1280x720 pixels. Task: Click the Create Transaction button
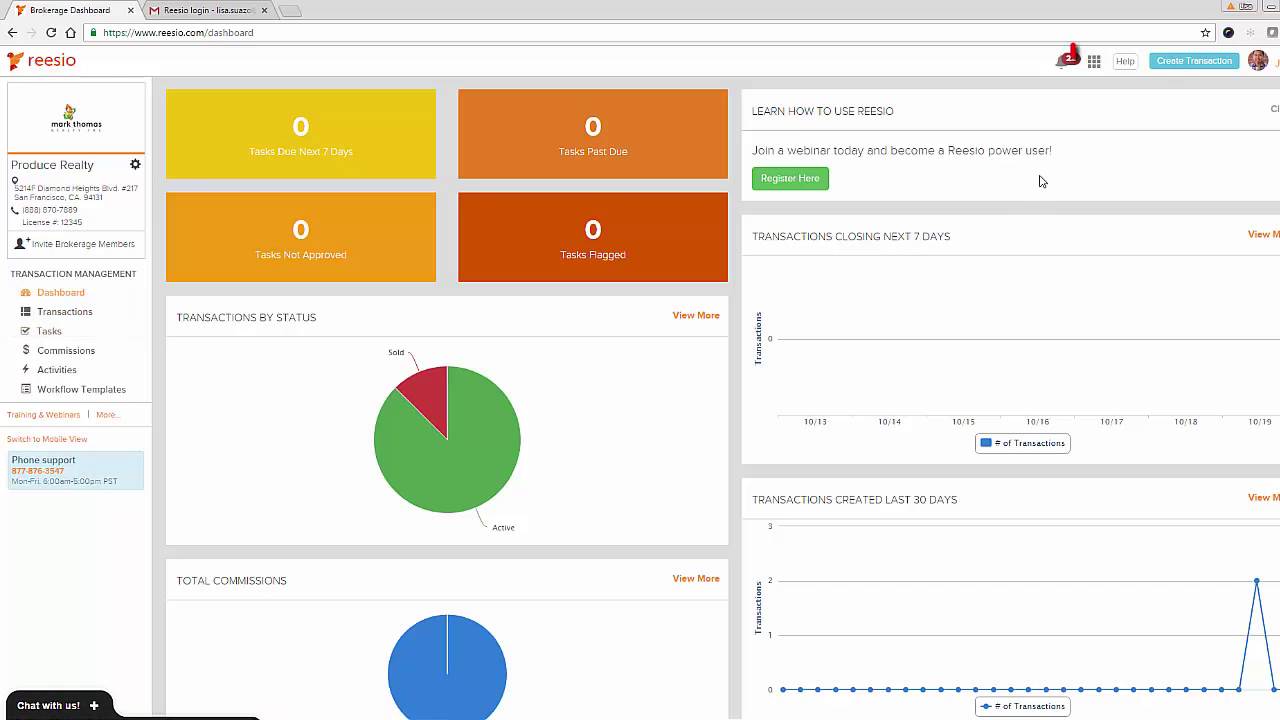tap(1194, 61)
